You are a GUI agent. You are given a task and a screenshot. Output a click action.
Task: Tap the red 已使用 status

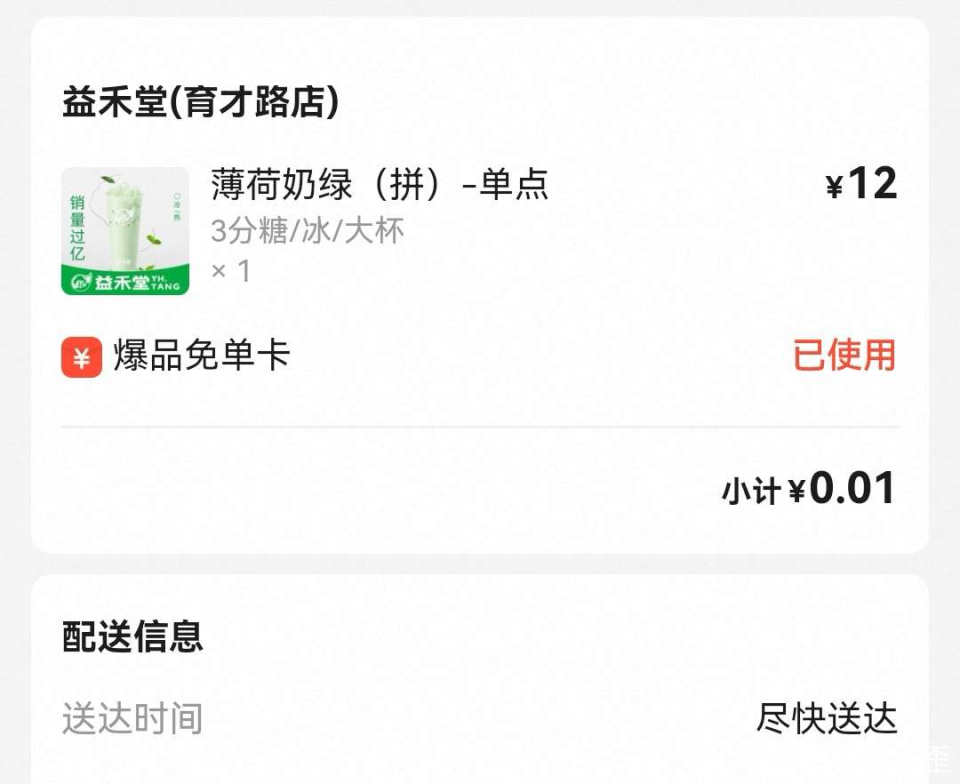pos(844,356)
